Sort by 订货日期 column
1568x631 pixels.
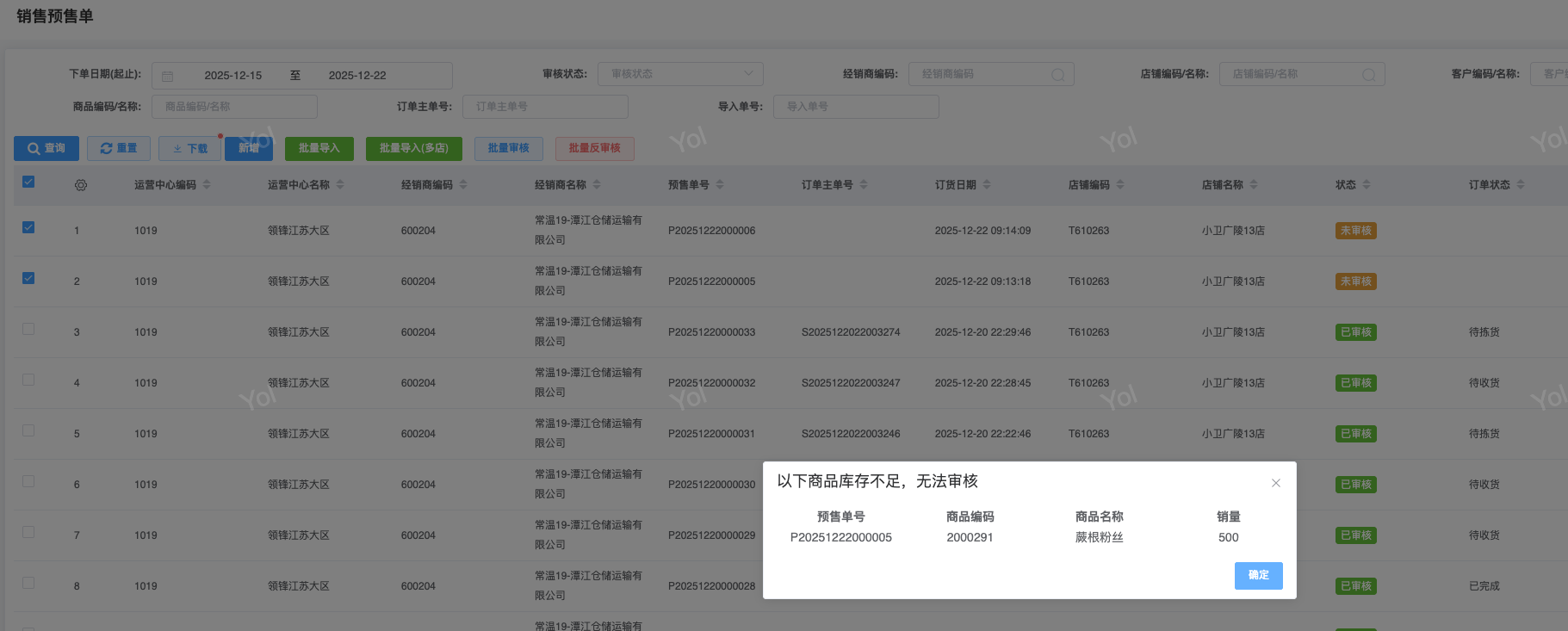coord(987,185)
